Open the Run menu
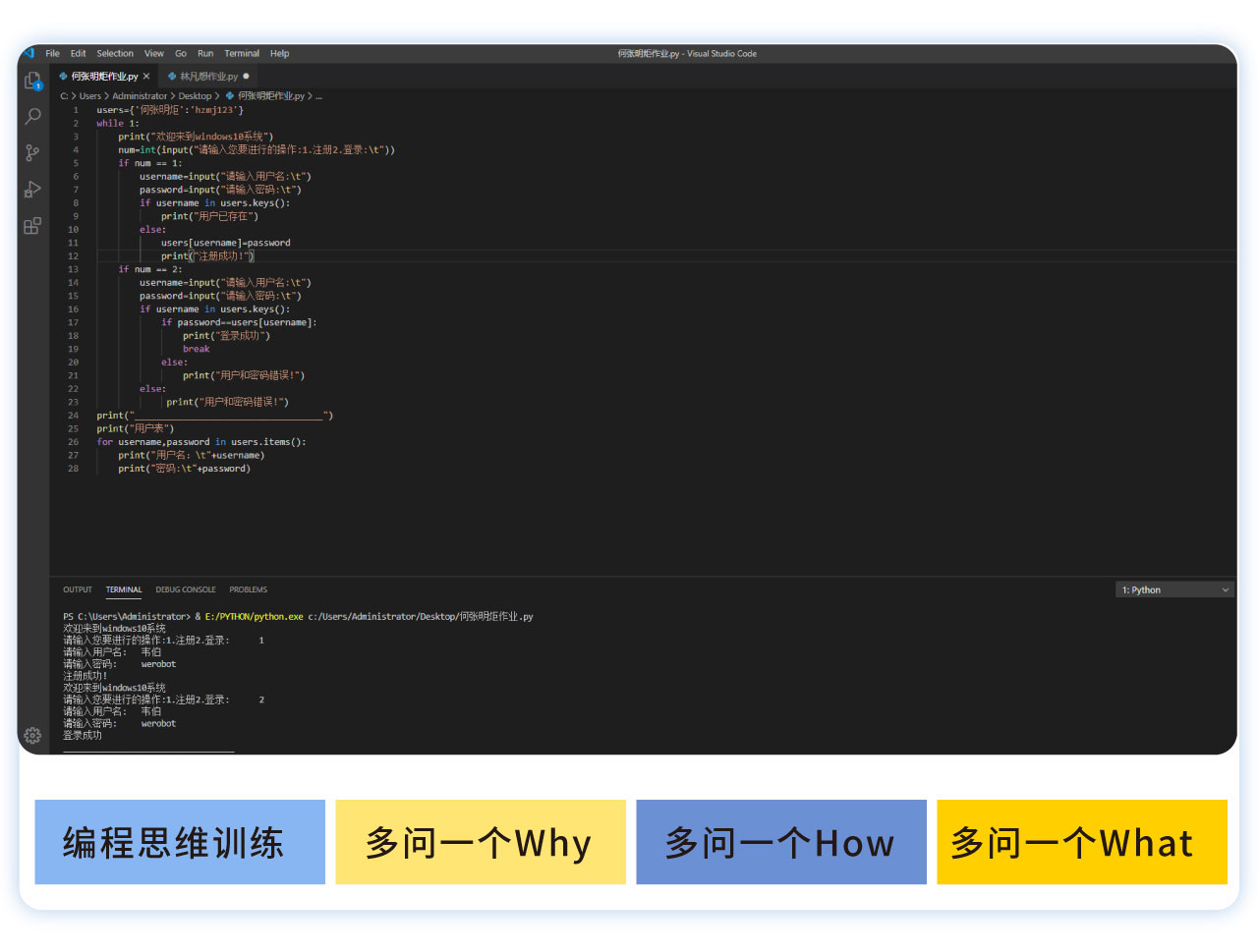 [x=205, y=54]
